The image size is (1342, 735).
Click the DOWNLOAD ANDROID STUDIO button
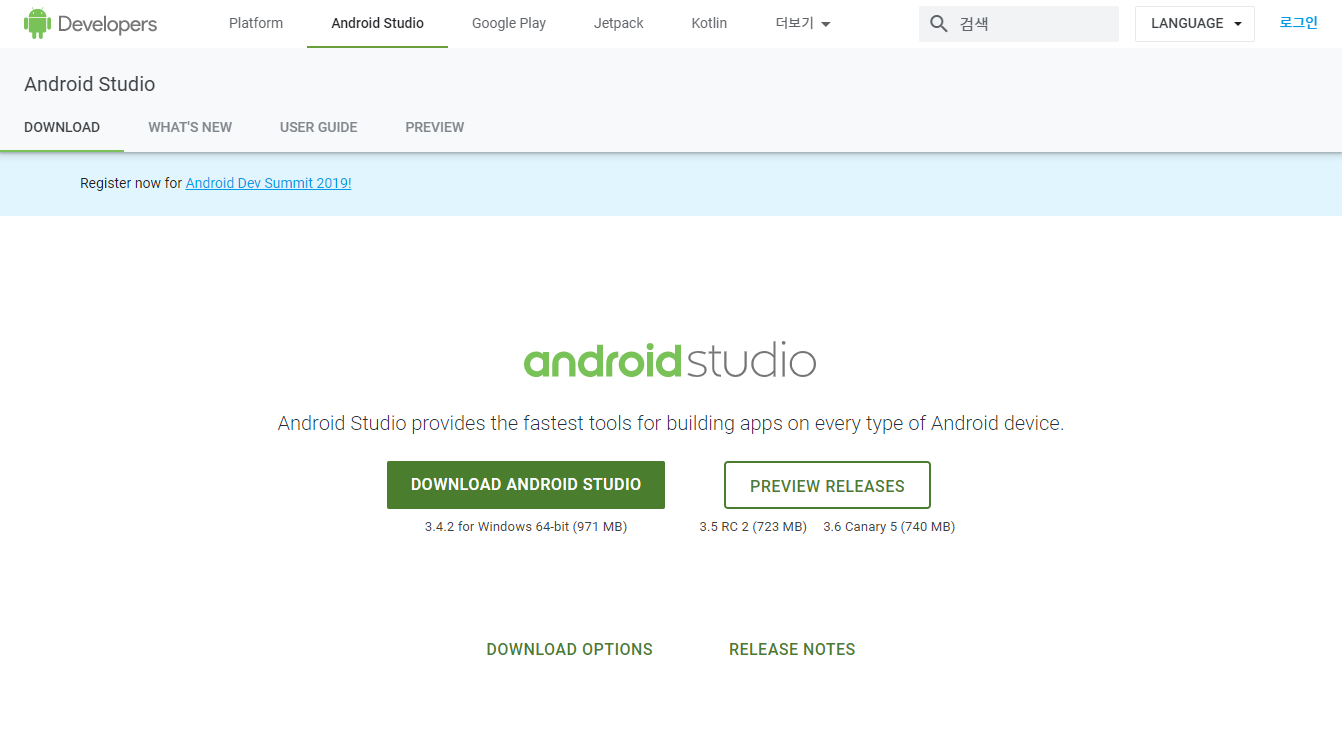pyautogui.click(x=526, y=485)
